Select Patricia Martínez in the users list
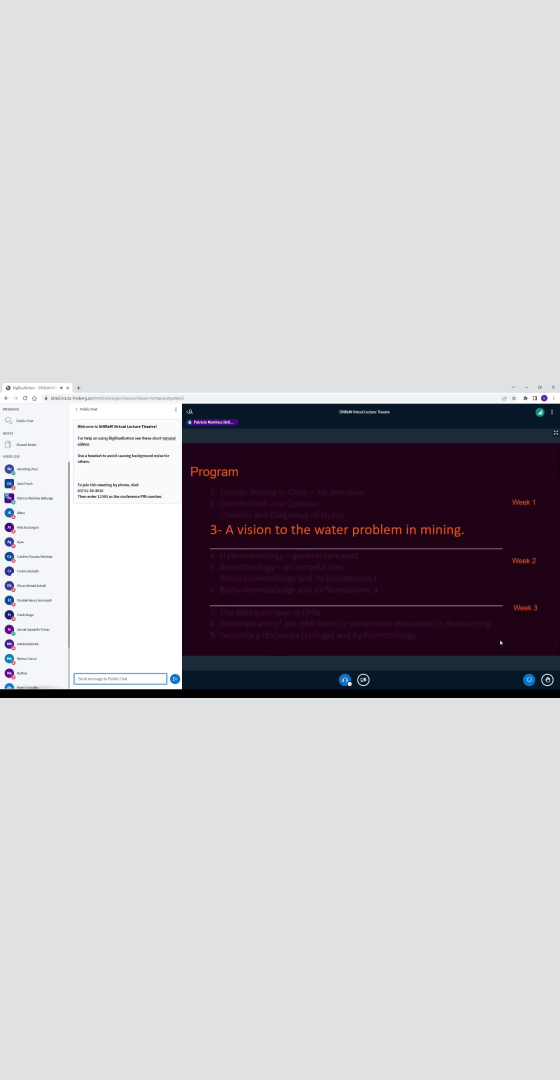Image resolution: width=560 pixels, height=1080 pixels. pyautogui.click(x=34, y=498)
